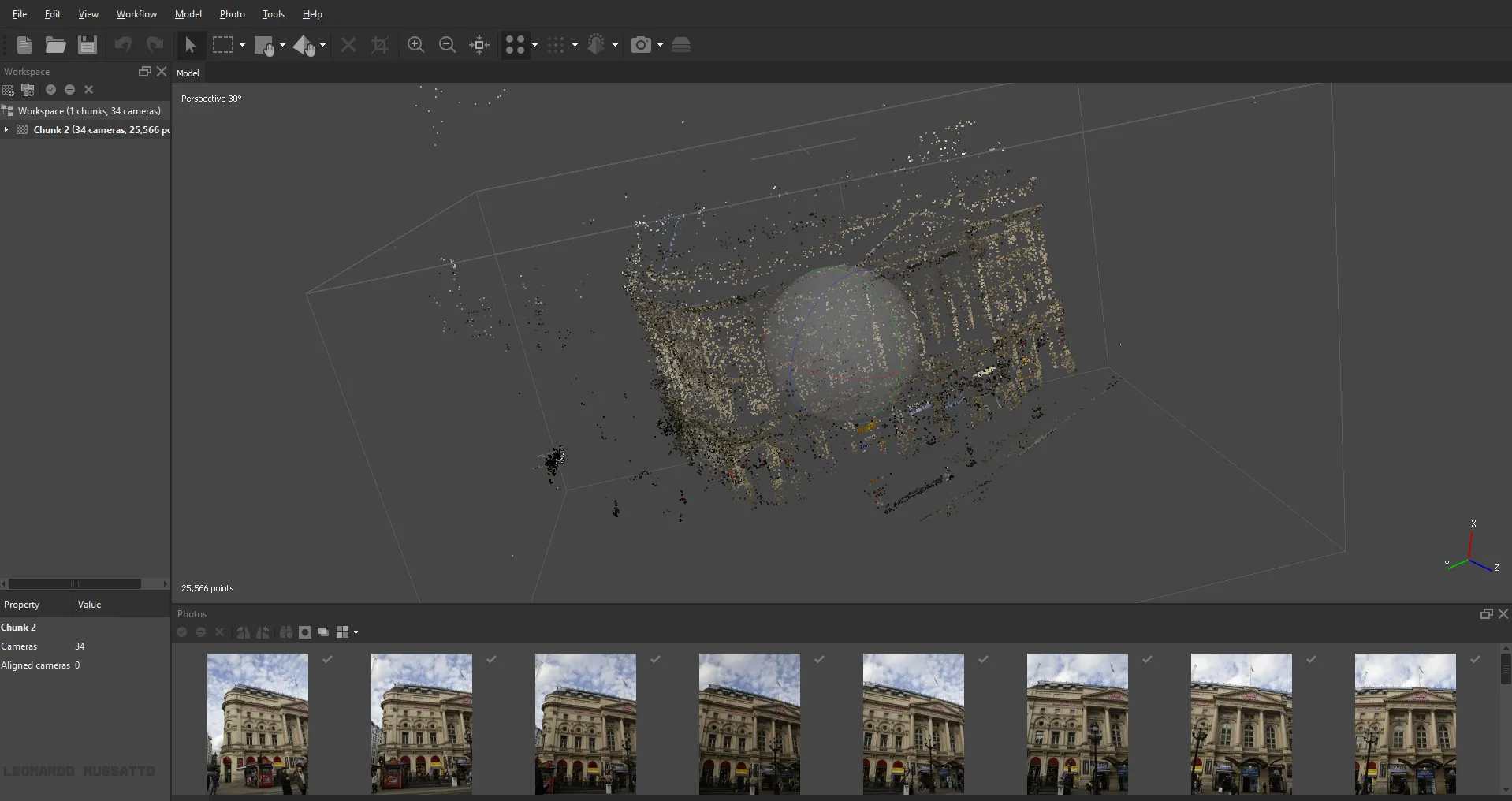Disable selected cameras in Photos pane

point(200,632)
